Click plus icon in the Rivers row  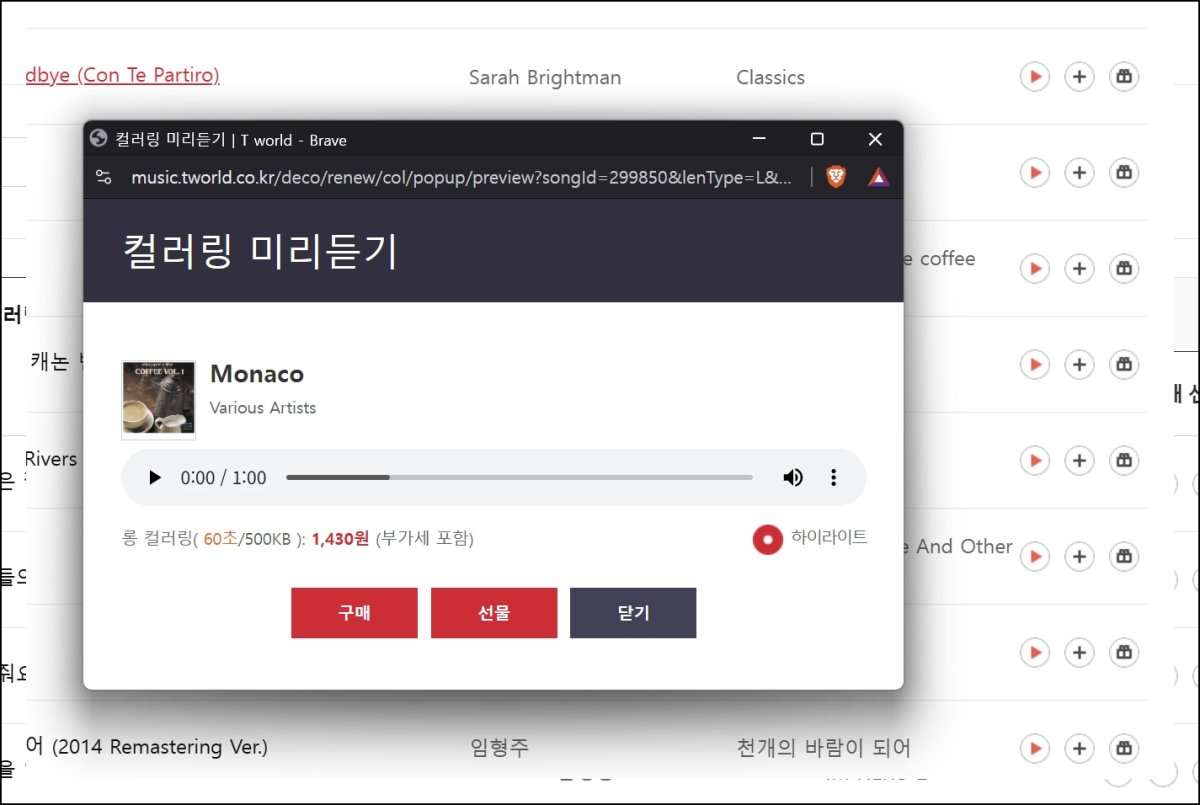point(1079,460)
